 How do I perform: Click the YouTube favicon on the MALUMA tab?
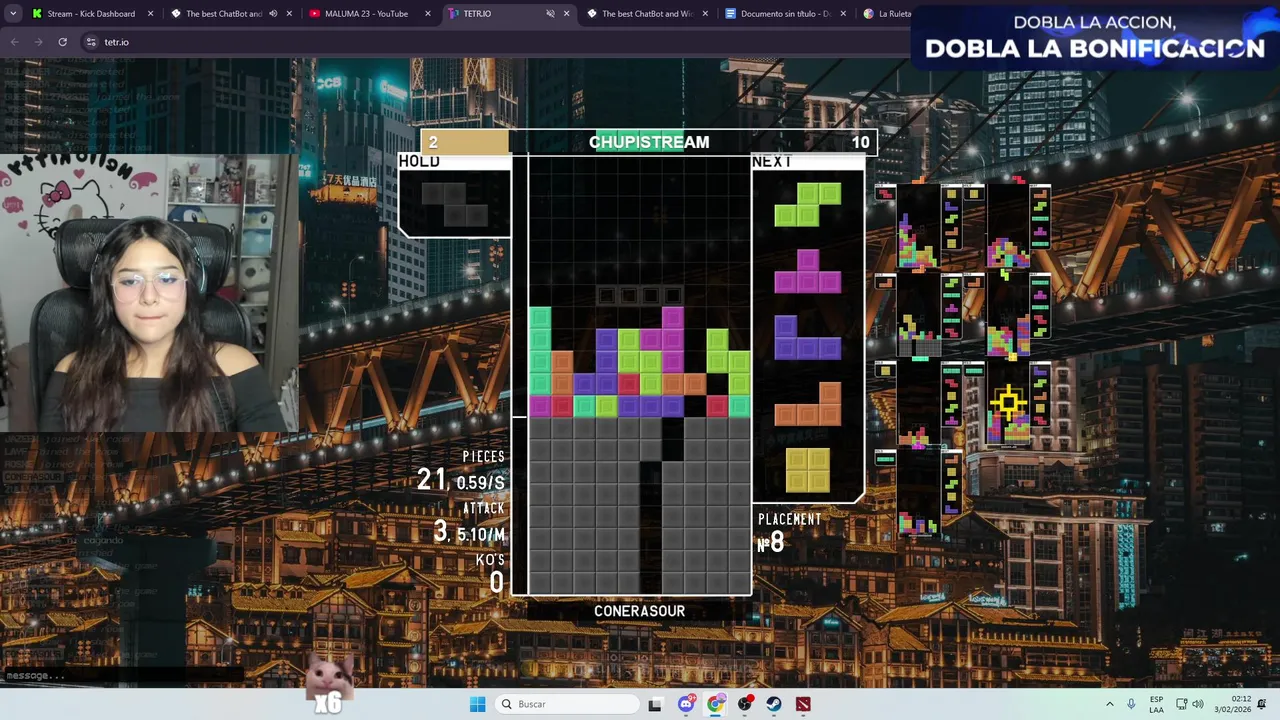point(314,14)
